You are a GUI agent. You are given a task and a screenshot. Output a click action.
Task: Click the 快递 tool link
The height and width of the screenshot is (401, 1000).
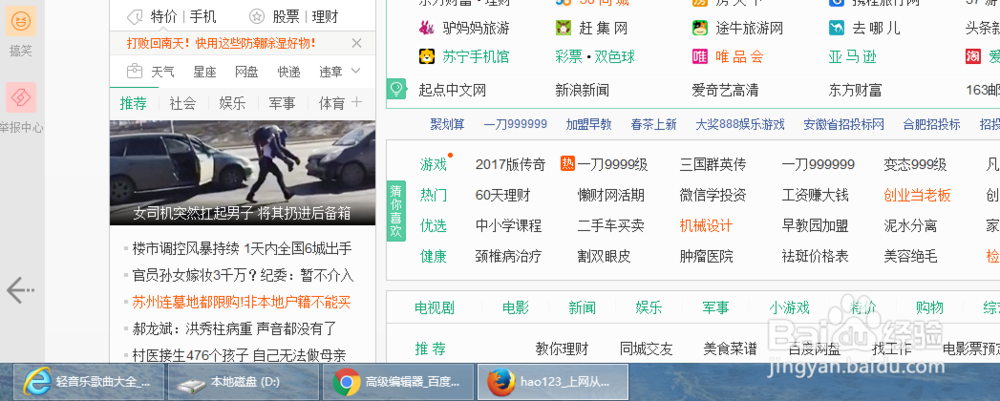(289, 72)
